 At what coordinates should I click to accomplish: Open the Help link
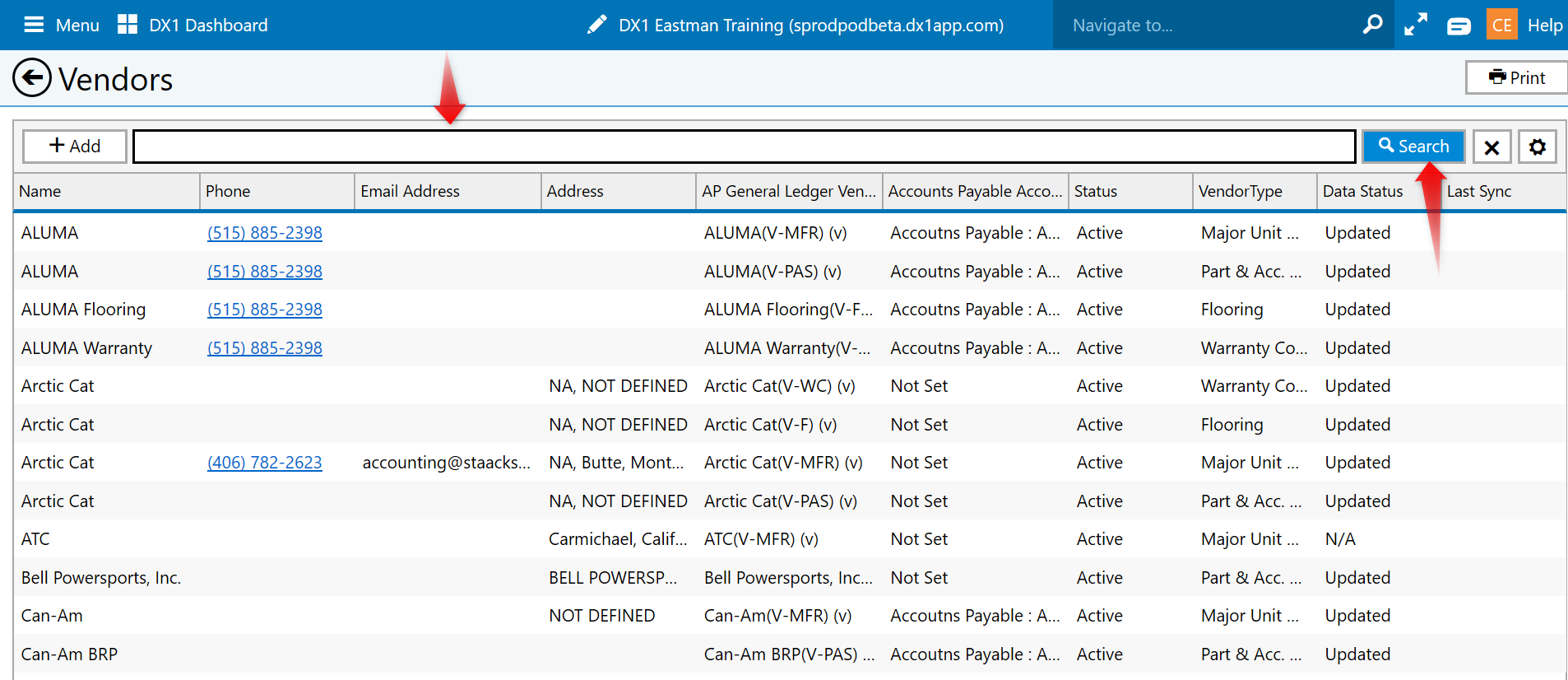point(1545,26)
